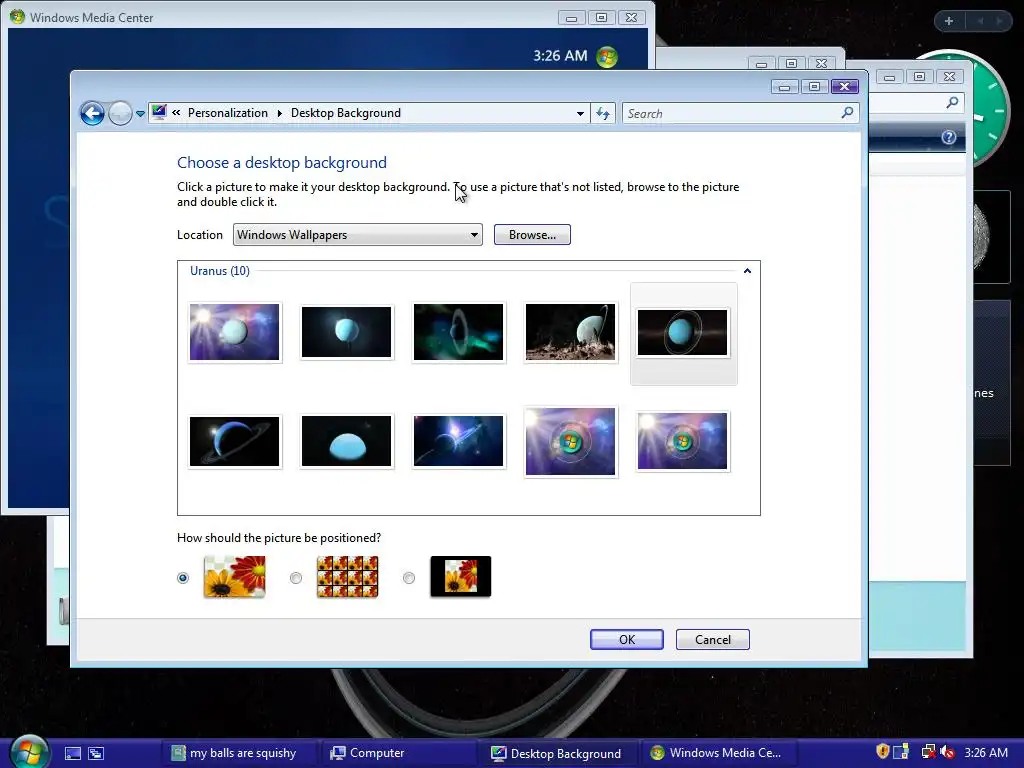Viewport: 1024px width, 768px height.
Task: Choose the fit-to-screen position radio button
Action: (x=183, y=578)
